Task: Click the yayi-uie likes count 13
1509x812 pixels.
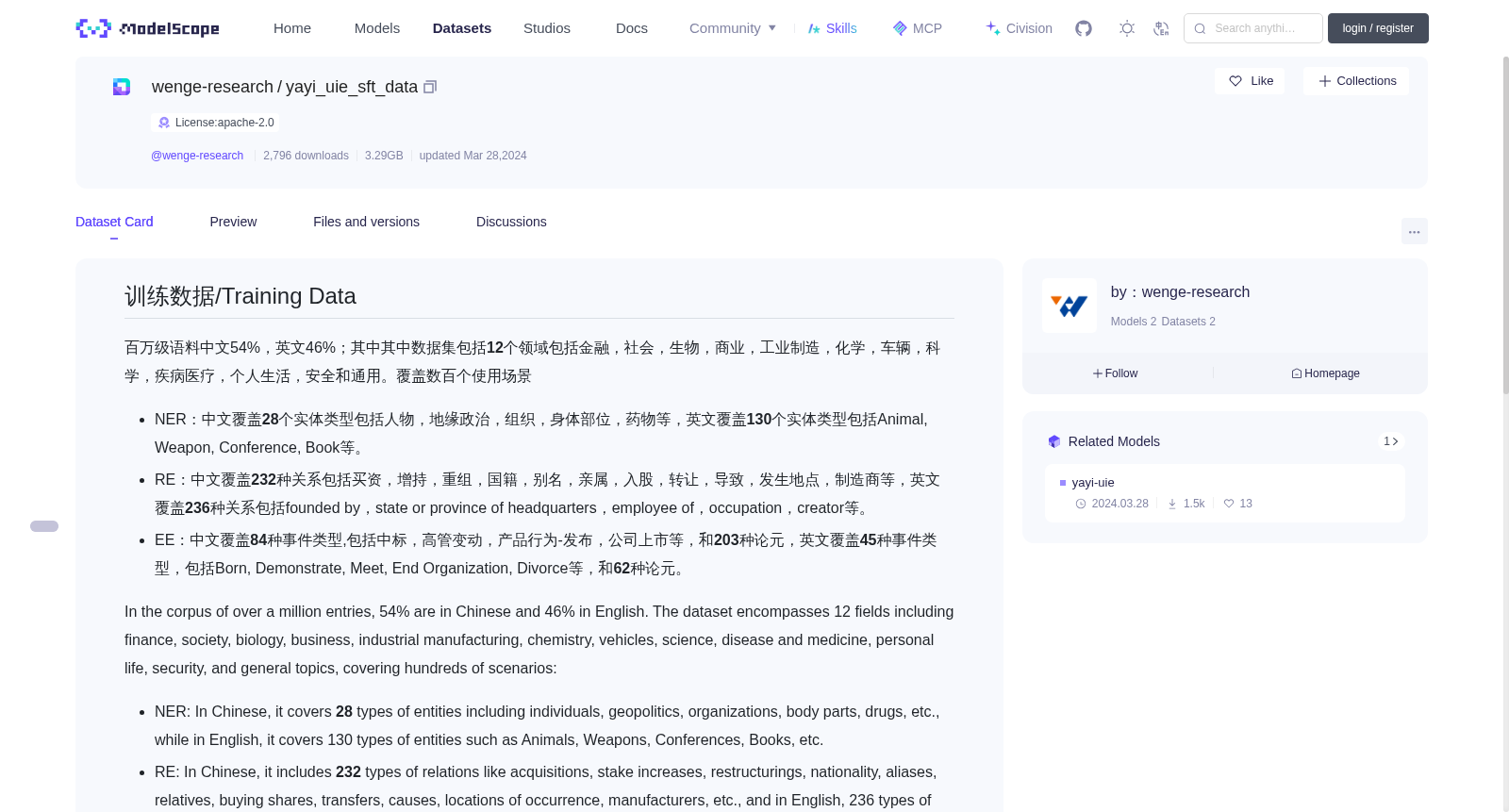Action: tap(1238, 504)
